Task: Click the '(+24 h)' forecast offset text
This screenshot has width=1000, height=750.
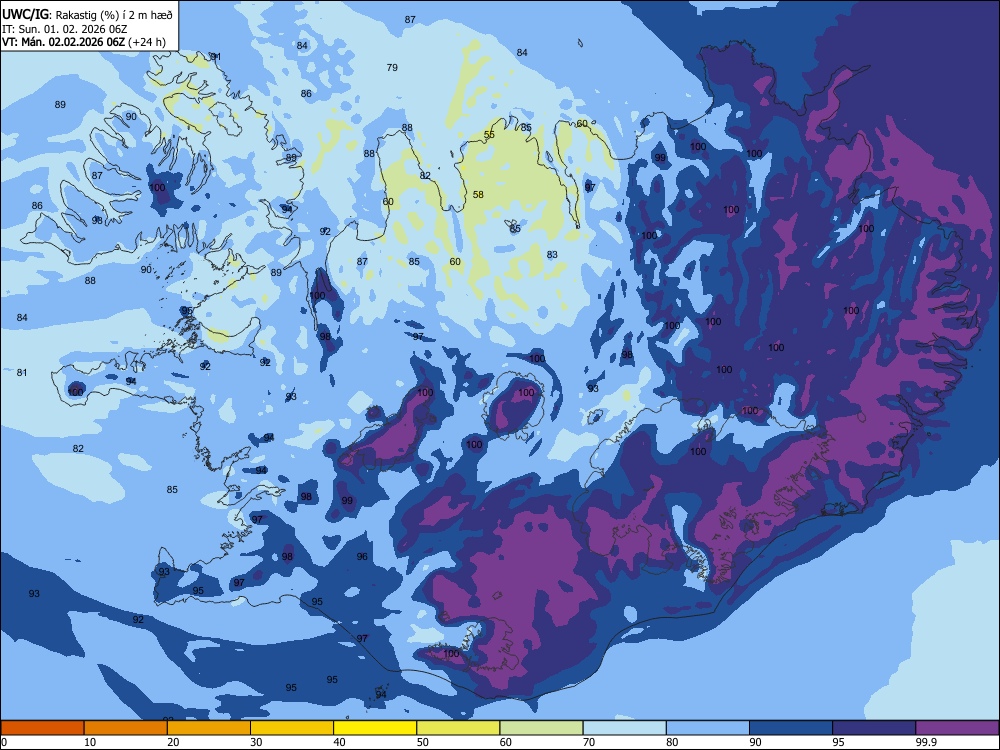Action: coord(147,42)
